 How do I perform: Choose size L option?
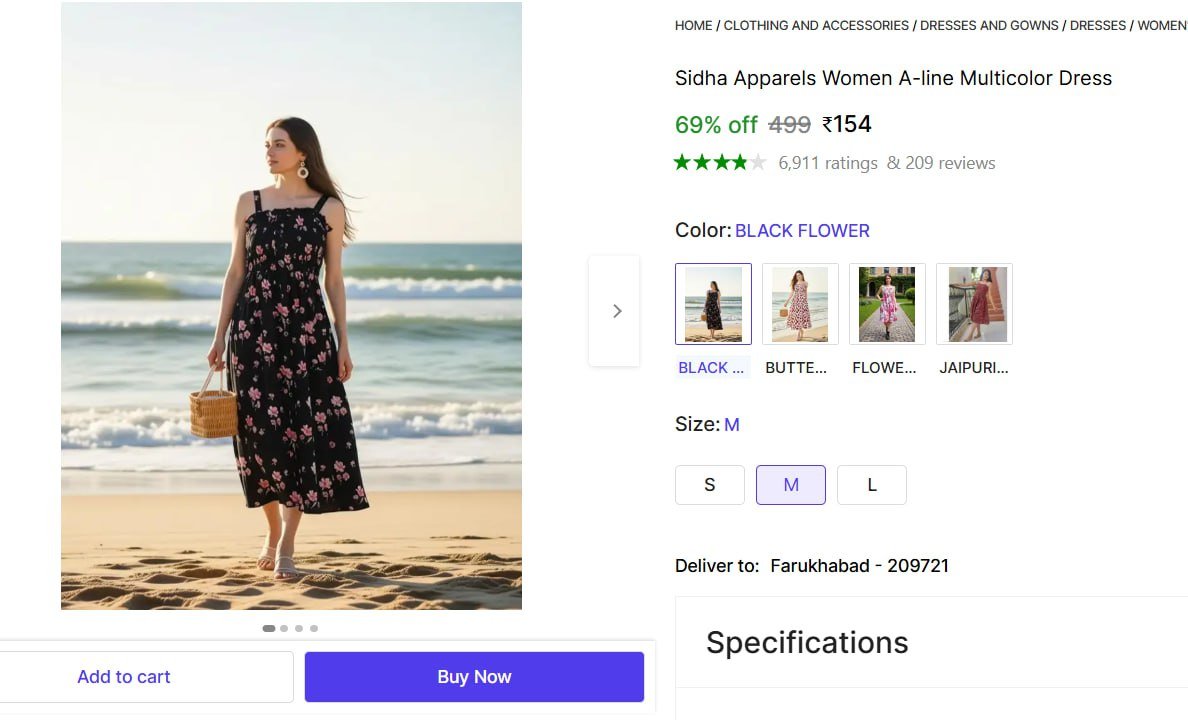pyautogui.click(x=872, y=485)
